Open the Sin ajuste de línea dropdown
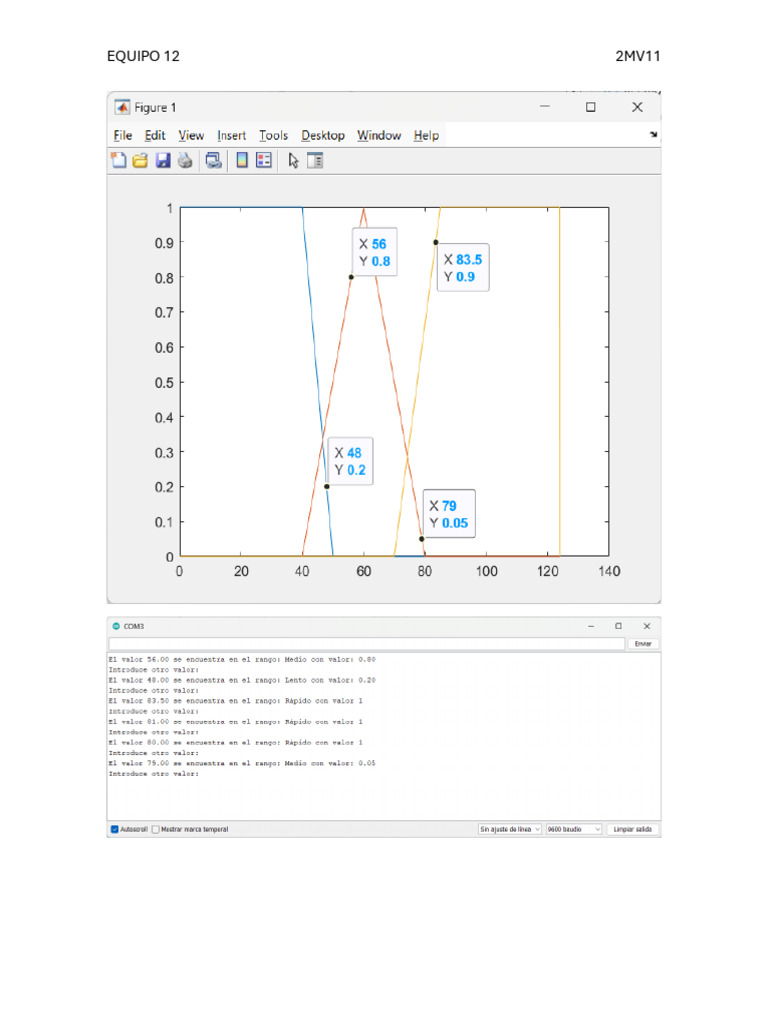Screen dimensions: 768x1024 point(509,829)
